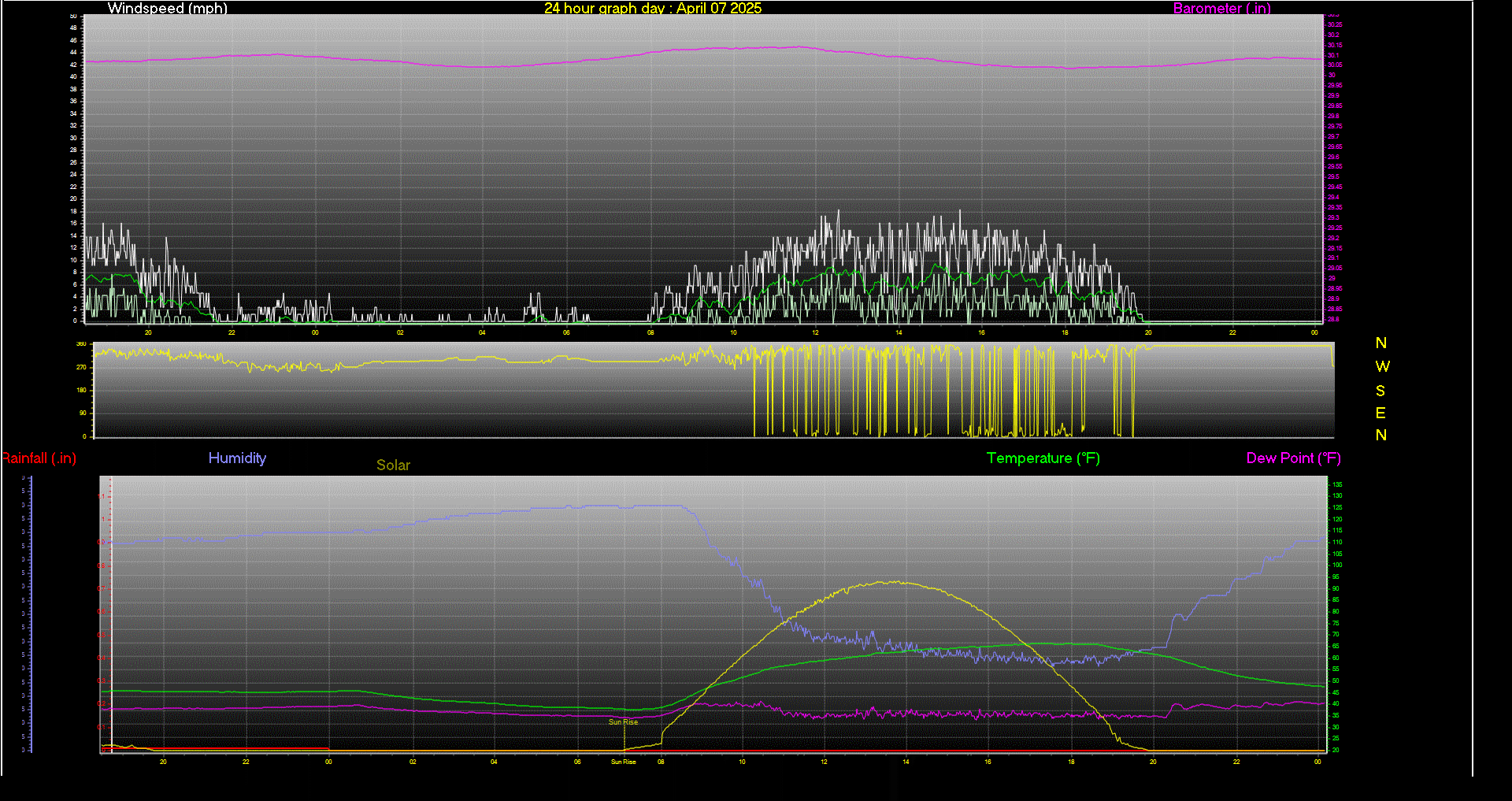
Task: Select the blue Humidity legend label
Action: pyautogui.click(x=237, y=458)
